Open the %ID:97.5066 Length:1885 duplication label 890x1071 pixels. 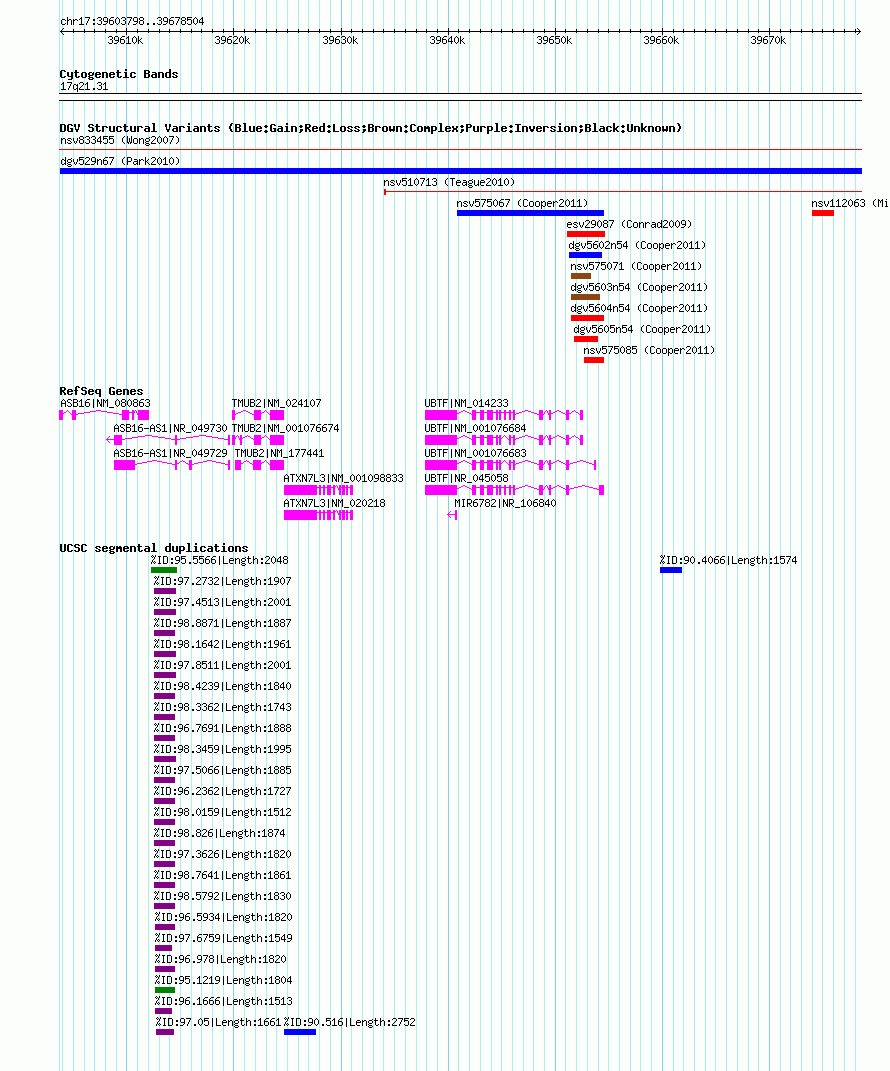223,770
